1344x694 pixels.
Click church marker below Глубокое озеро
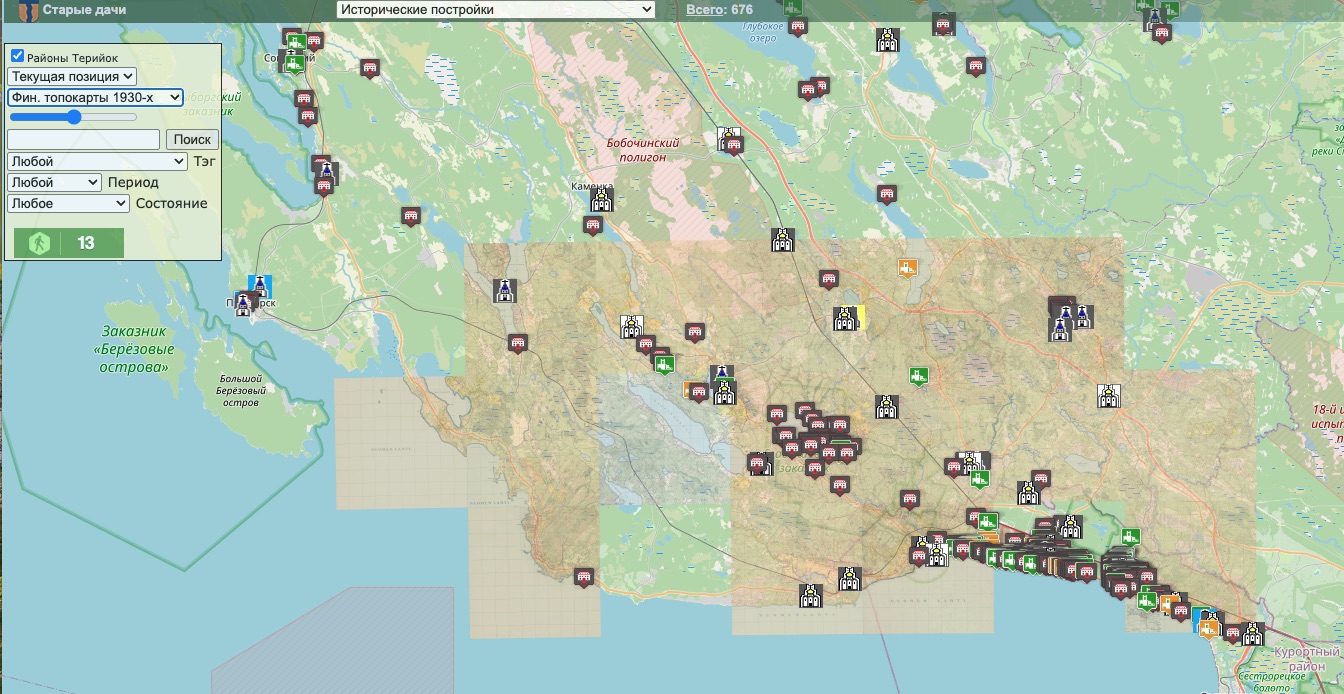887,41
